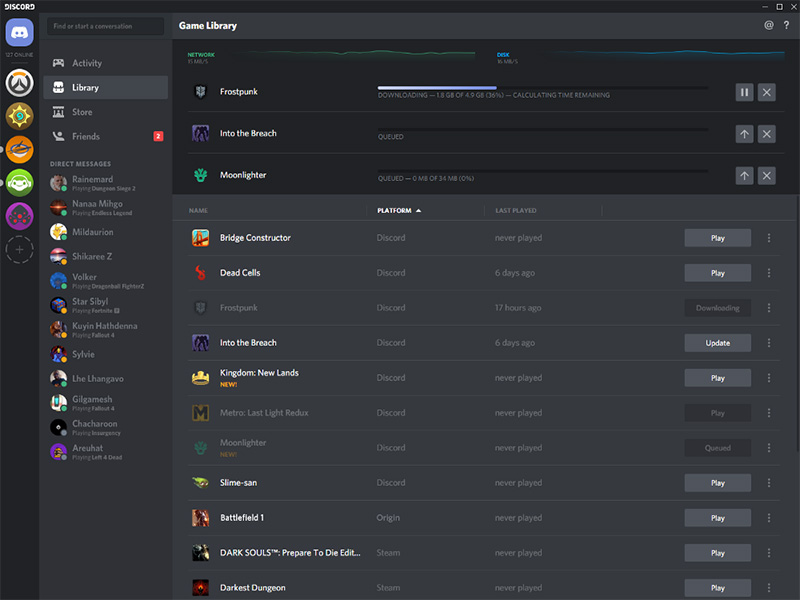Click the Kingdom: New Lands crown icon
Image resolution: width=800 pixels, height=600 pixels.
pos(200,378)
